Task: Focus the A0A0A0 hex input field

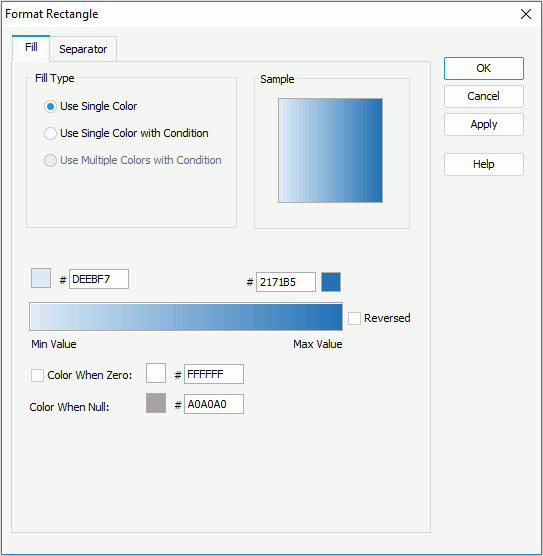Action: click(x=214, y=404)
